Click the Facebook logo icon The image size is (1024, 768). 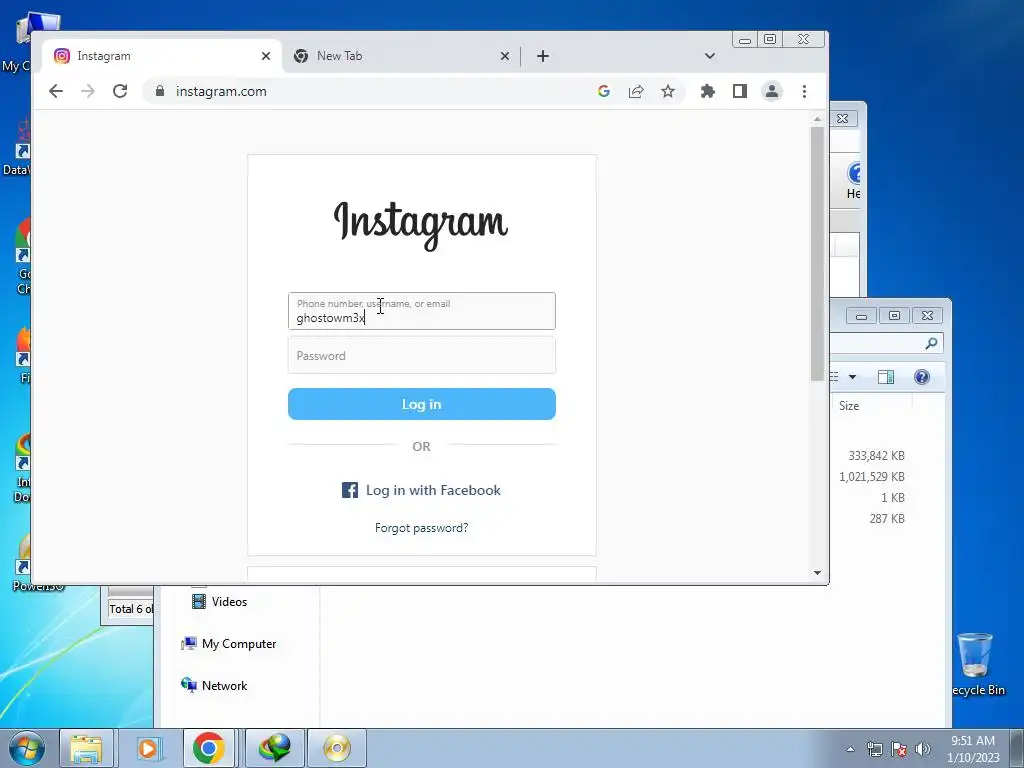click(x=350, y=490)
